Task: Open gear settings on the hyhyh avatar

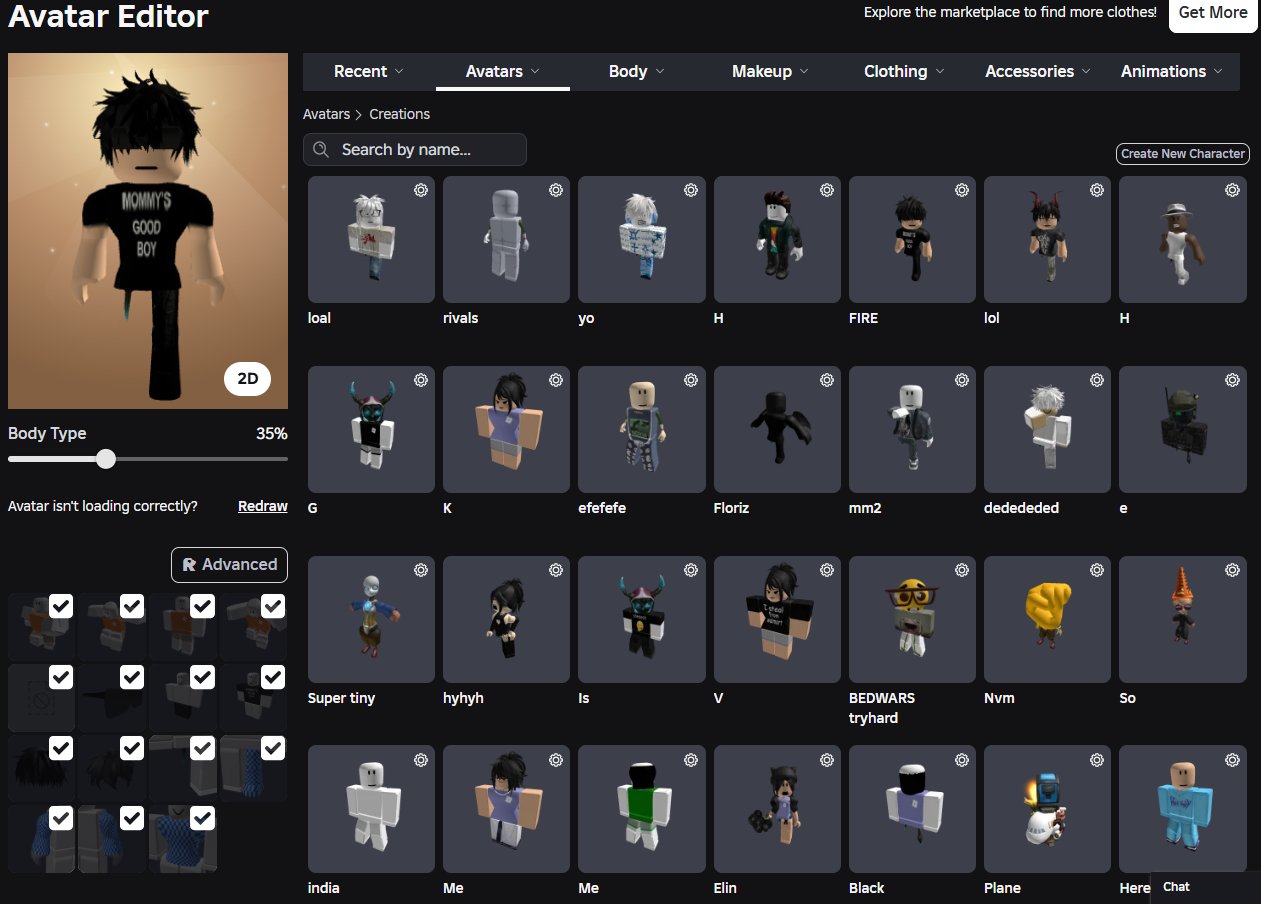Action: (556, 570)
